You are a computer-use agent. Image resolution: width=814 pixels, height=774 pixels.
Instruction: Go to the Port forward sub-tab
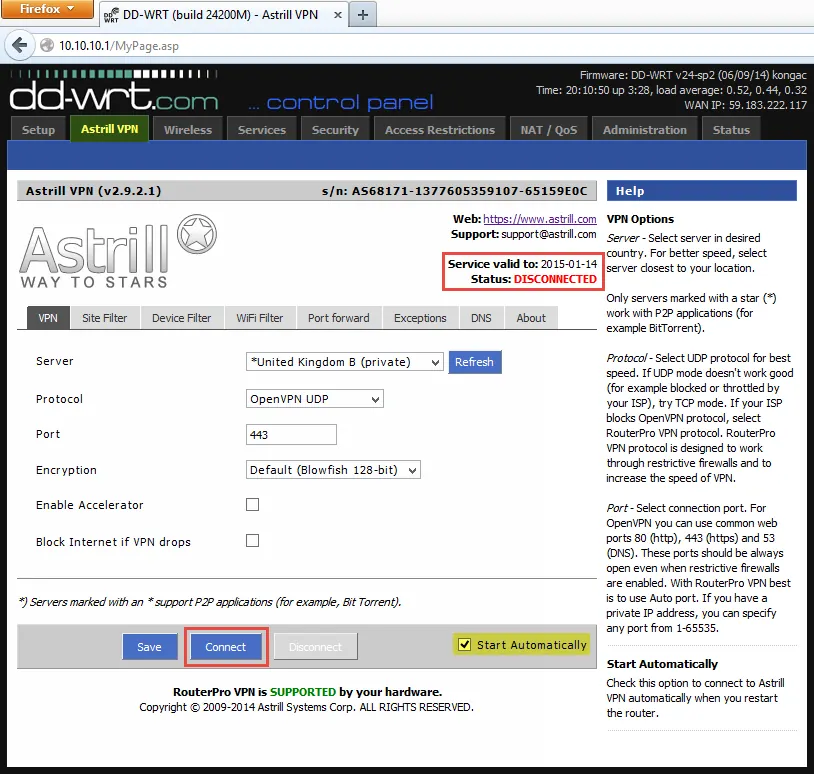coord(338,318)
